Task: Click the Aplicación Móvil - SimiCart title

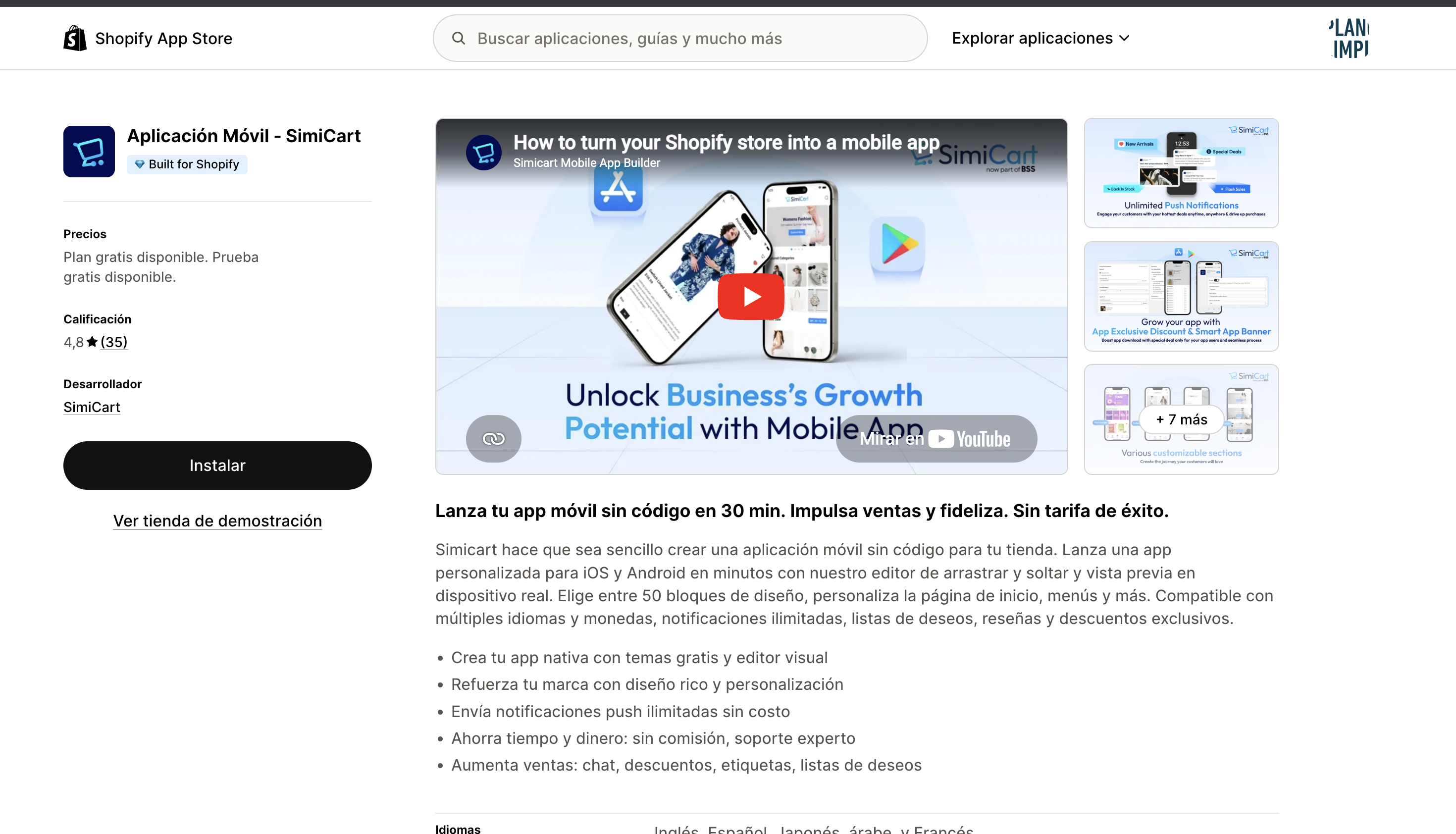Action: [x=244, y=136]
